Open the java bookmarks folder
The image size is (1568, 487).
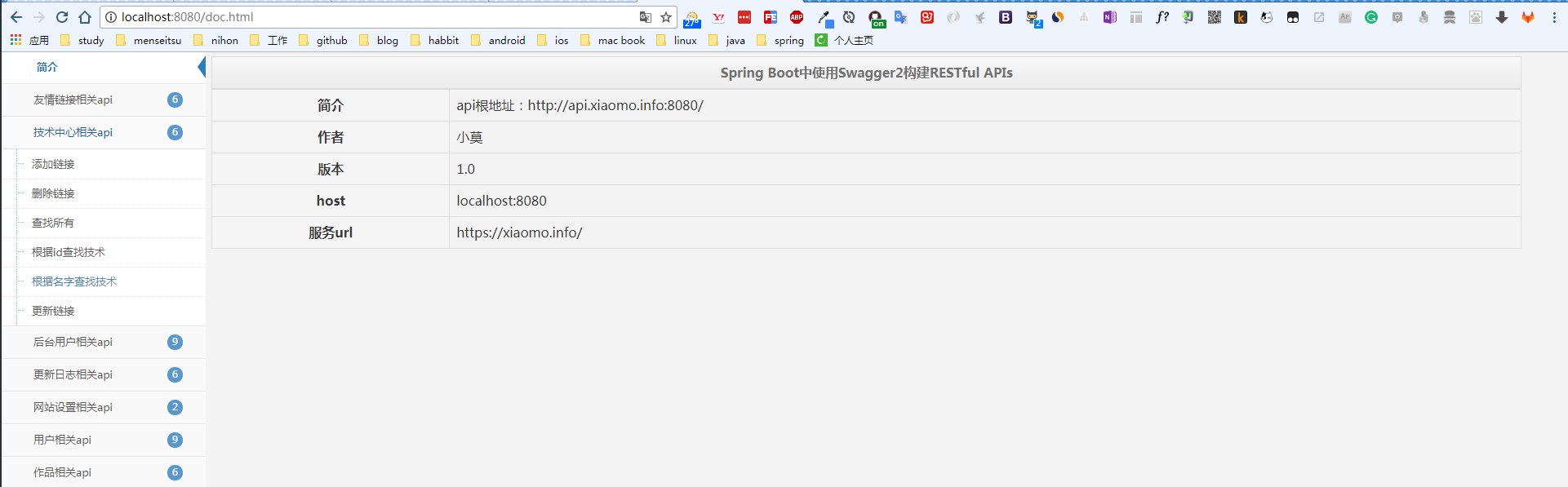[726, 40]
